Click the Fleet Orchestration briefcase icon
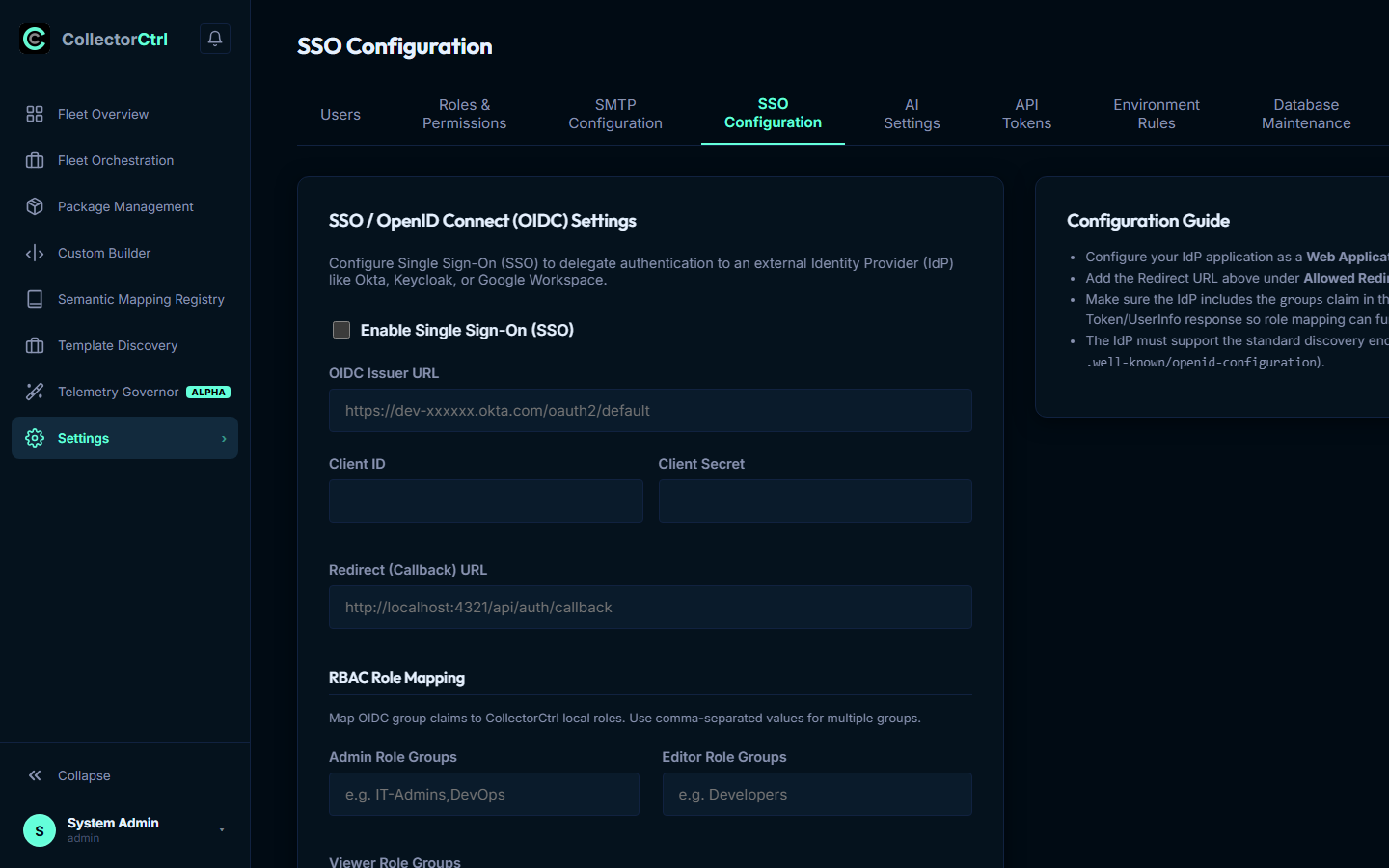This screenshot has width=1389, height=868. coord(35,160)
